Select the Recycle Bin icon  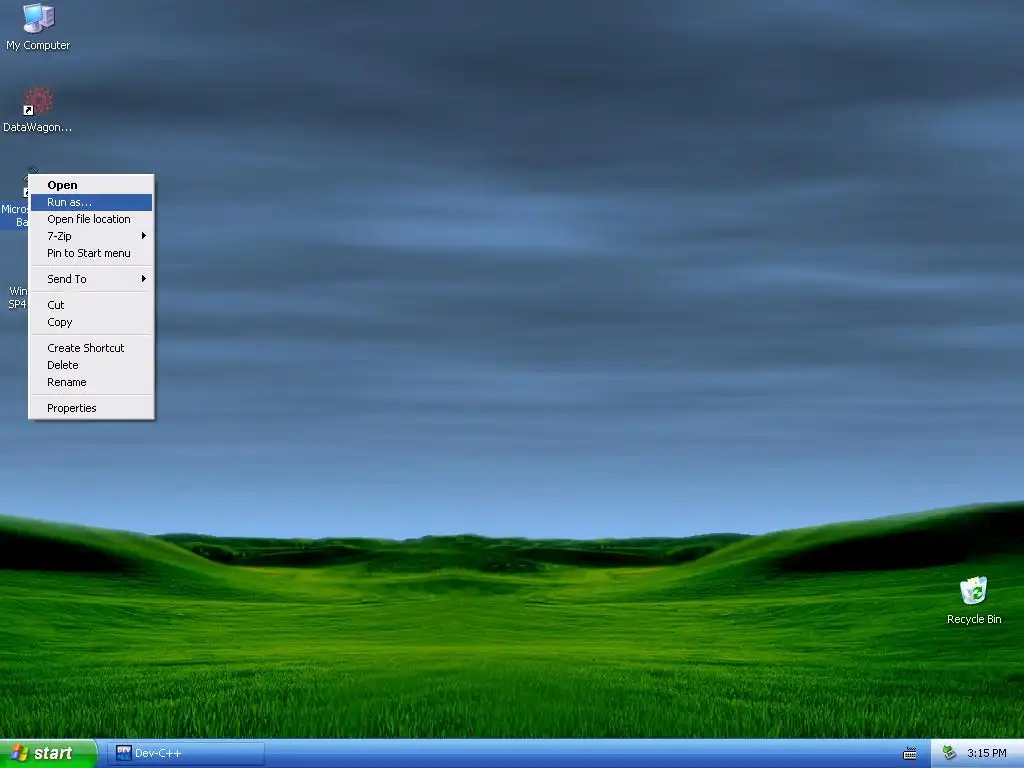974,601
